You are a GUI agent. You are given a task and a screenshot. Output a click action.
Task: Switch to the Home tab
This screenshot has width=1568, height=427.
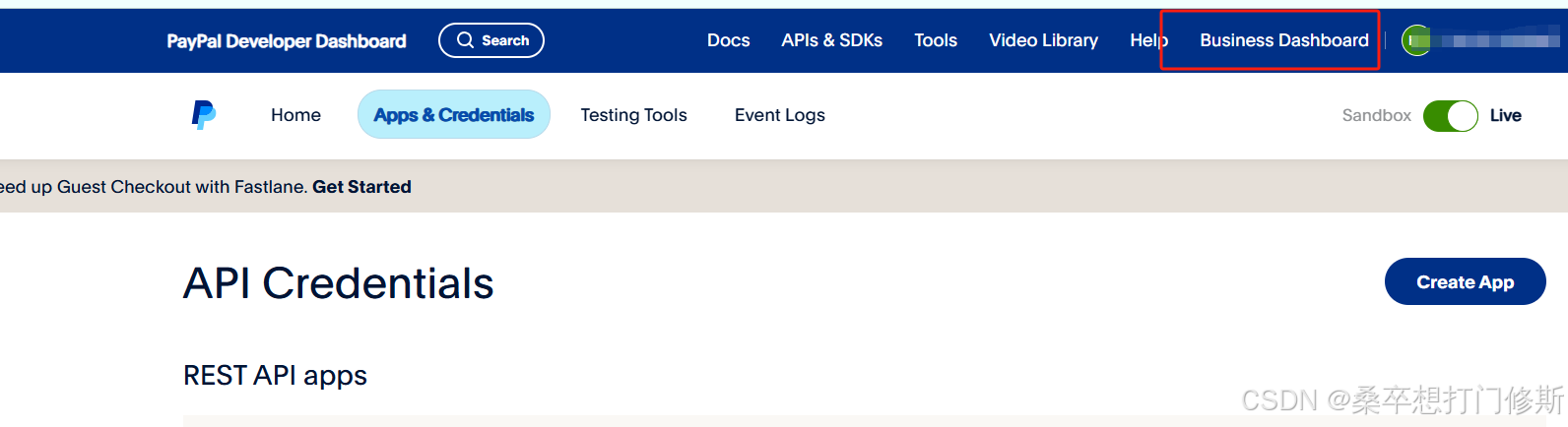click(x=295, y=115)
